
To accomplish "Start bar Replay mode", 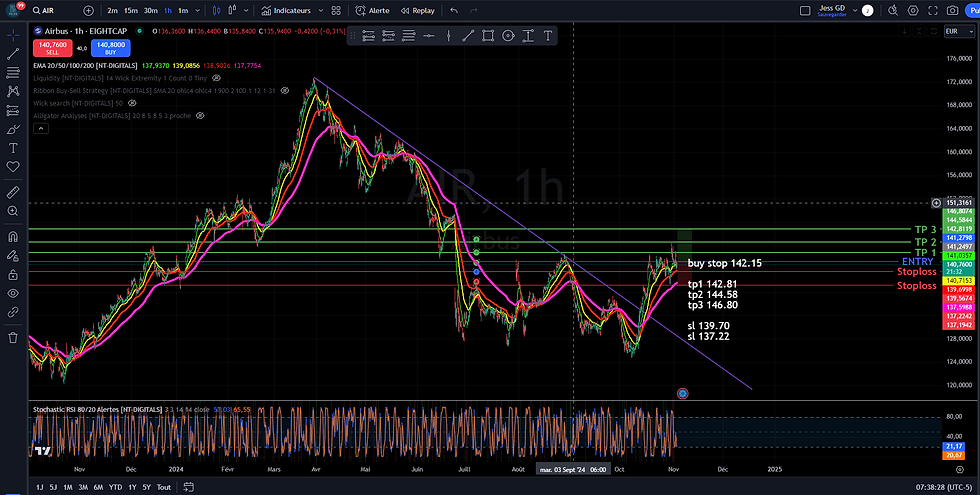I will pos(418,11).
